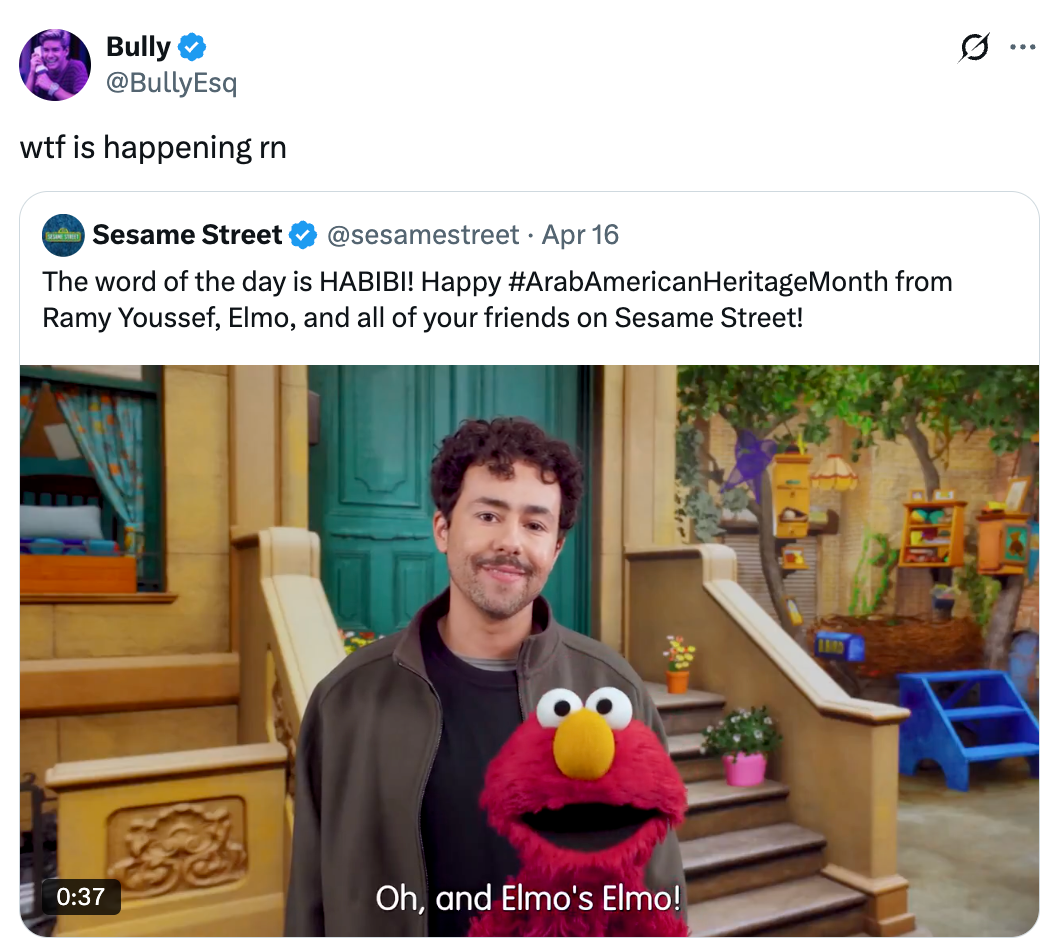Click the Sesame Street round logo avatar
This screenshot has width=1058, height=950.
pyautogui.click(x=63, y=235)
